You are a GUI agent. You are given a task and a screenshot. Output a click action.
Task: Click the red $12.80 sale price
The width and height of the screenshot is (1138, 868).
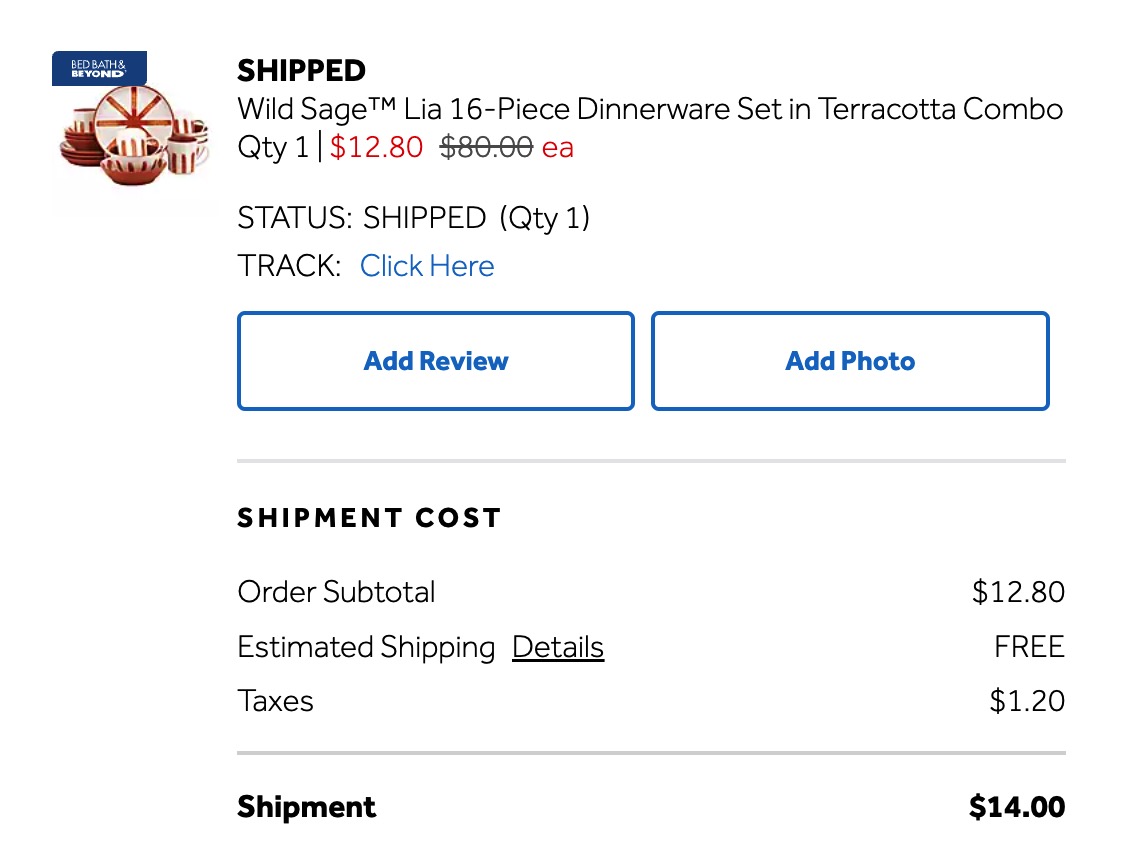click(376, 147)
